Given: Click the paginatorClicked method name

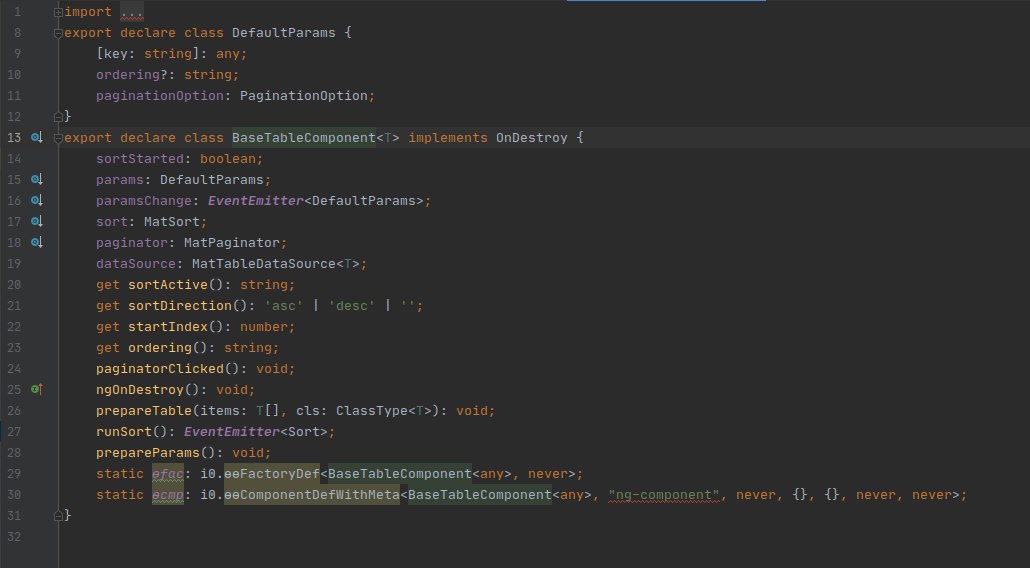Looking at the screenshot, I should (160, 369).
